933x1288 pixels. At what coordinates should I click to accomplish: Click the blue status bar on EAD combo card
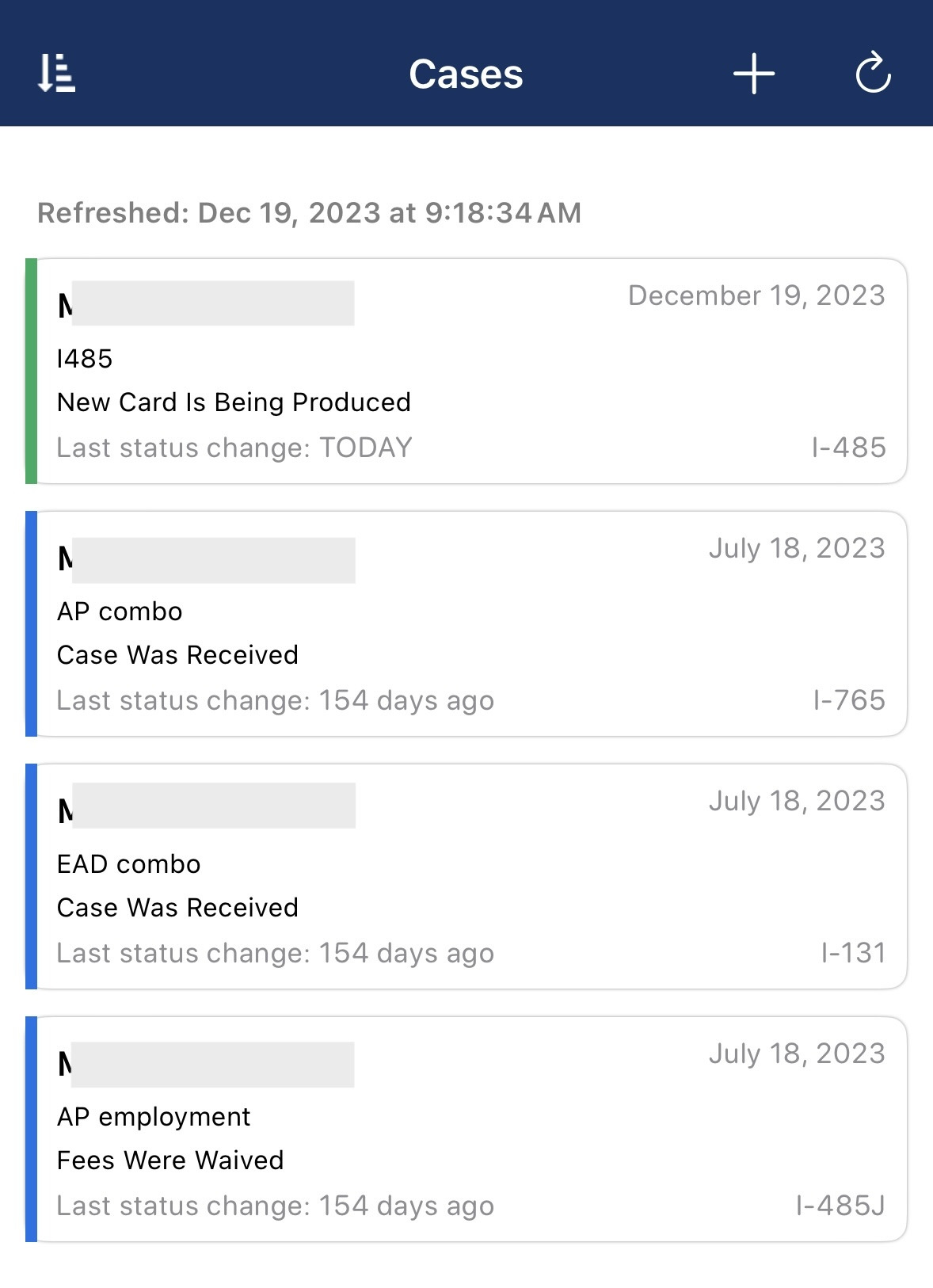(31, 876)
